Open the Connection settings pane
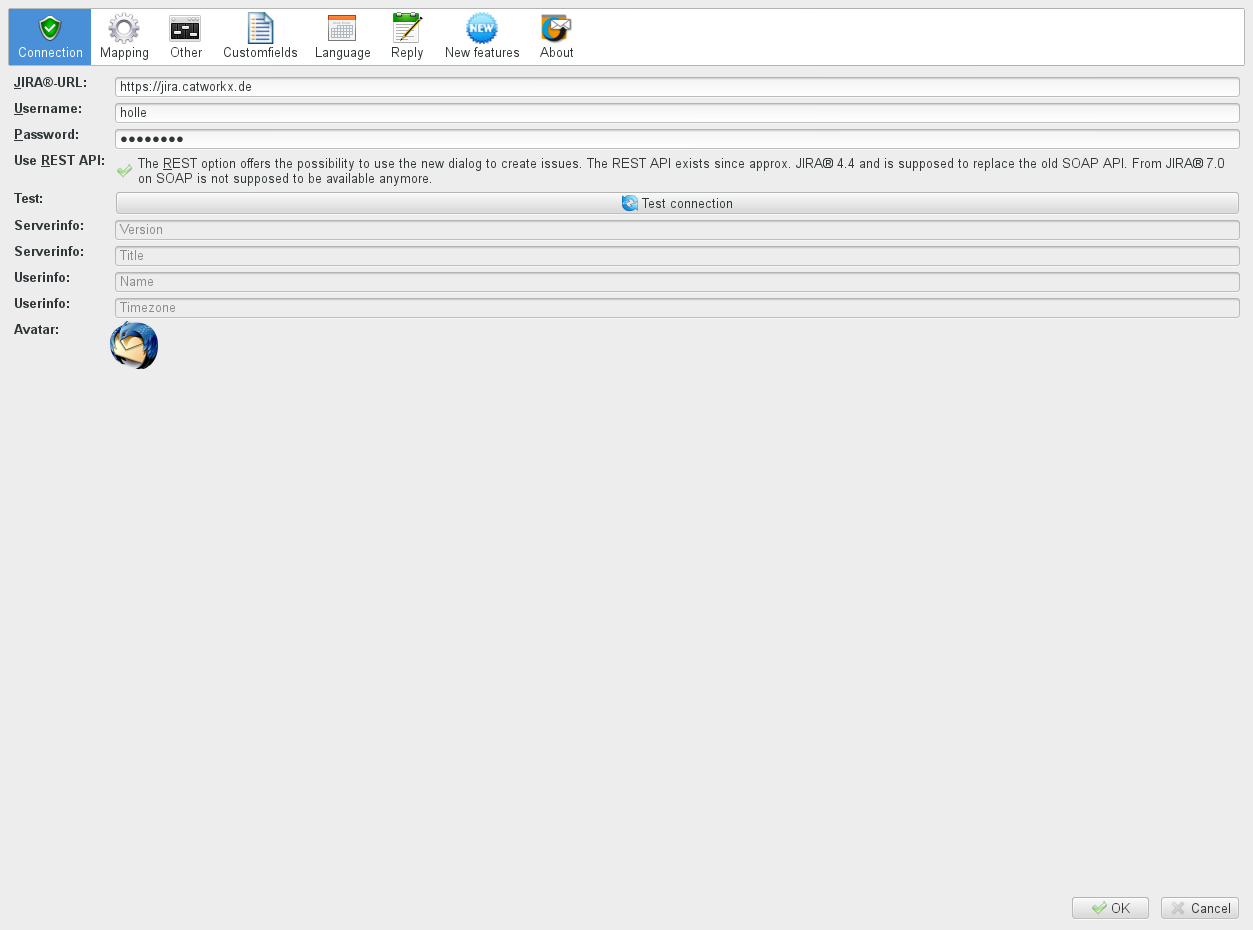Screen dimensions: 1253x930 (x=50, y=37)
